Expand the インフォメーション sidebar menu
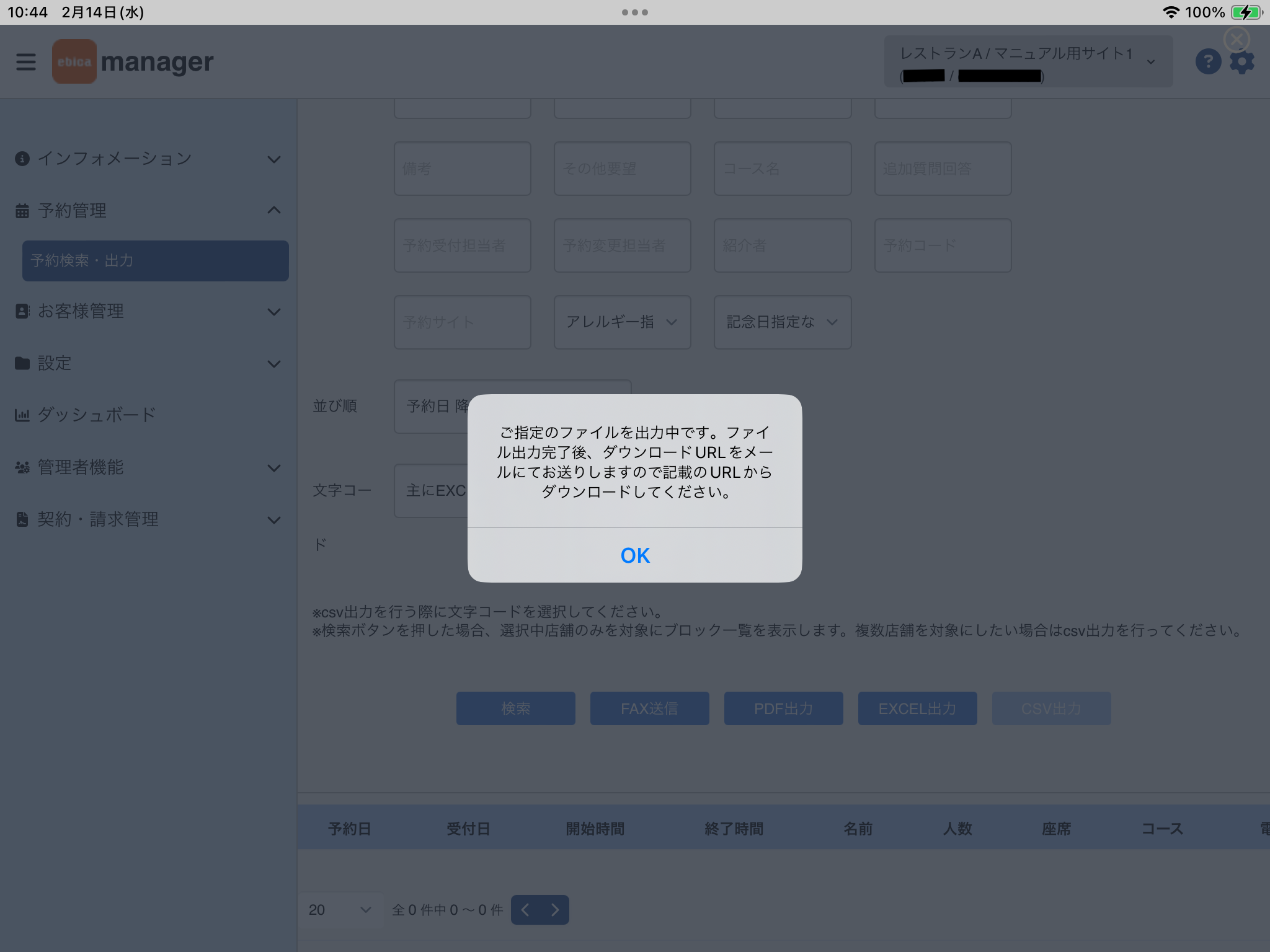Image resolution: width=1270 pixels, height=952 pixels. click(x=148, y=159)
